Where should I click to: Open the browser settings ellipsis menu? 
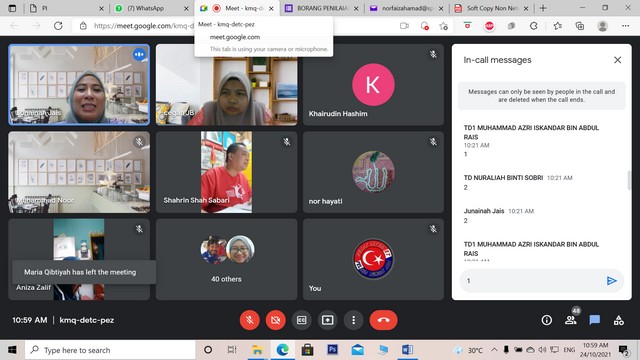click(625, 26)
